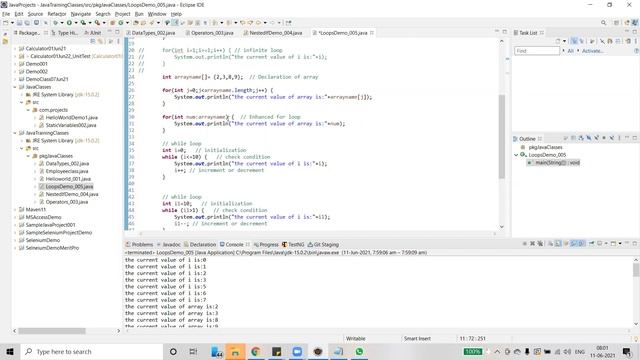Viewport: 640px width, 360px height.
Task: Click the Windows Start button
Action: pos(10,351)
